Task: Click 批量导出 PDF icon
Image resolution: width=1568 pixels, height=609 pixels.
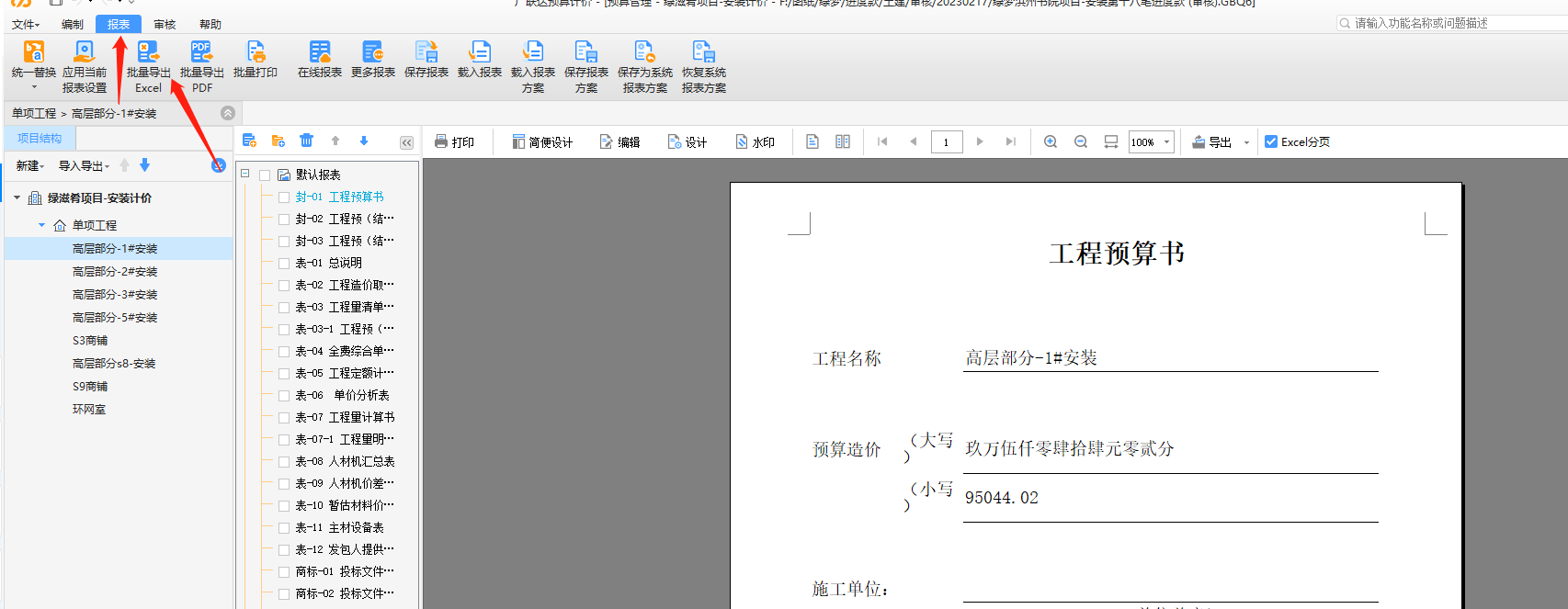Action: point(201,52)
